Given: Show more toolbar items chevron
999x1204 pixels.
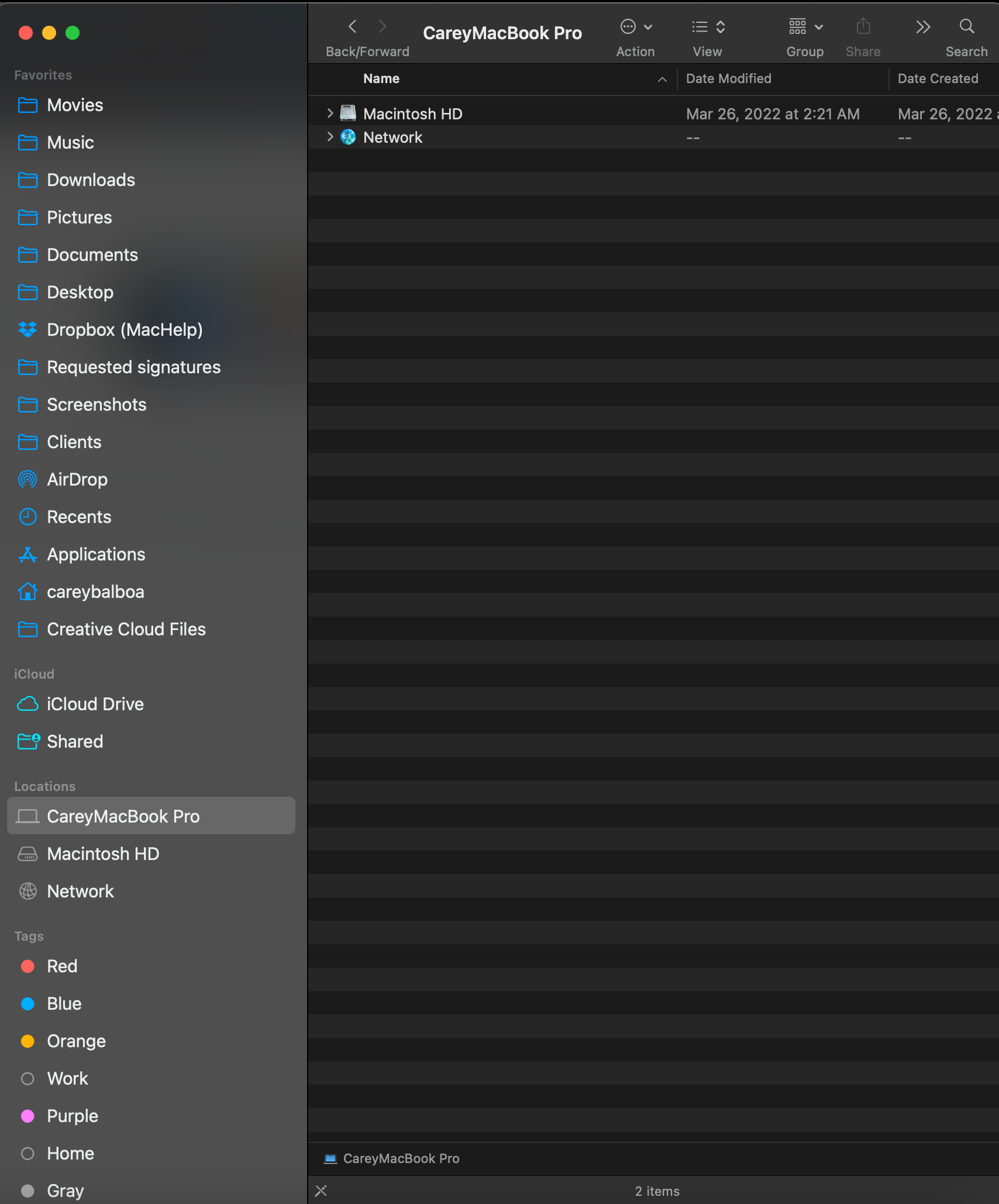Looking at the screenshot, I should coord(923,26).
